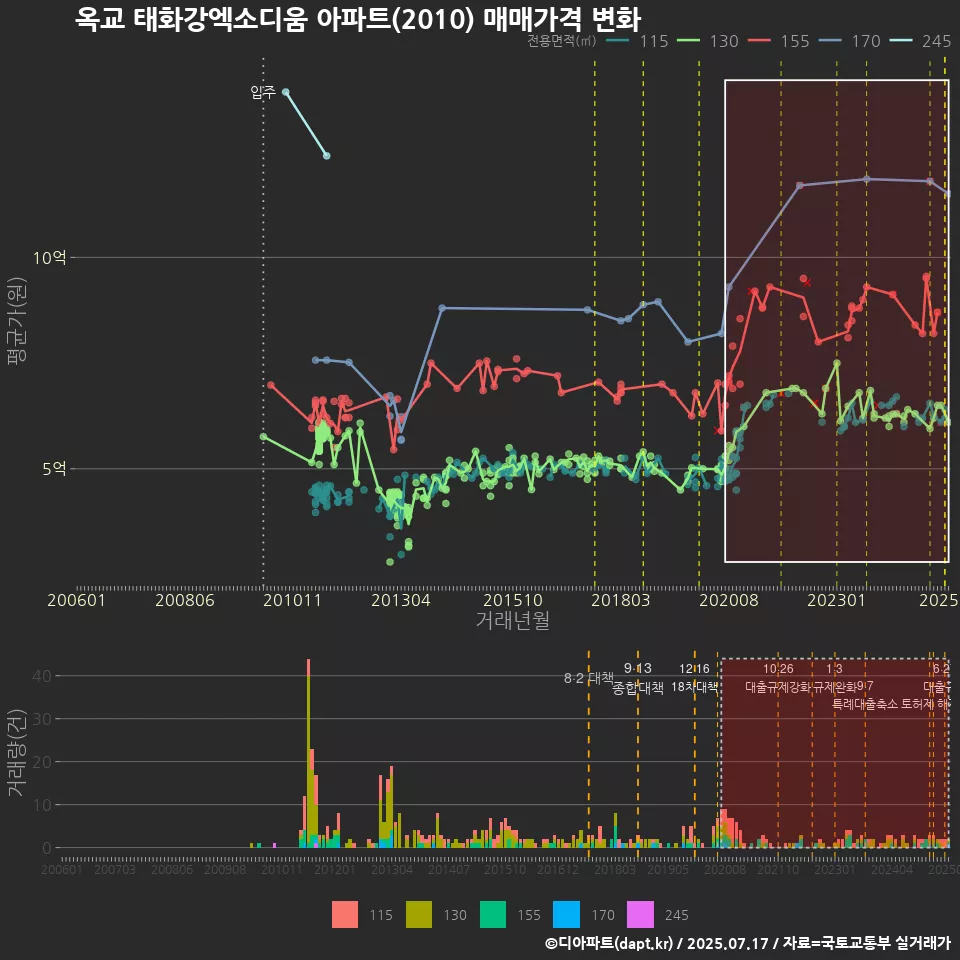Click the 115 line swatch in the line legend
The width and height of the screenshot is (960, 960).
[618, 41]
